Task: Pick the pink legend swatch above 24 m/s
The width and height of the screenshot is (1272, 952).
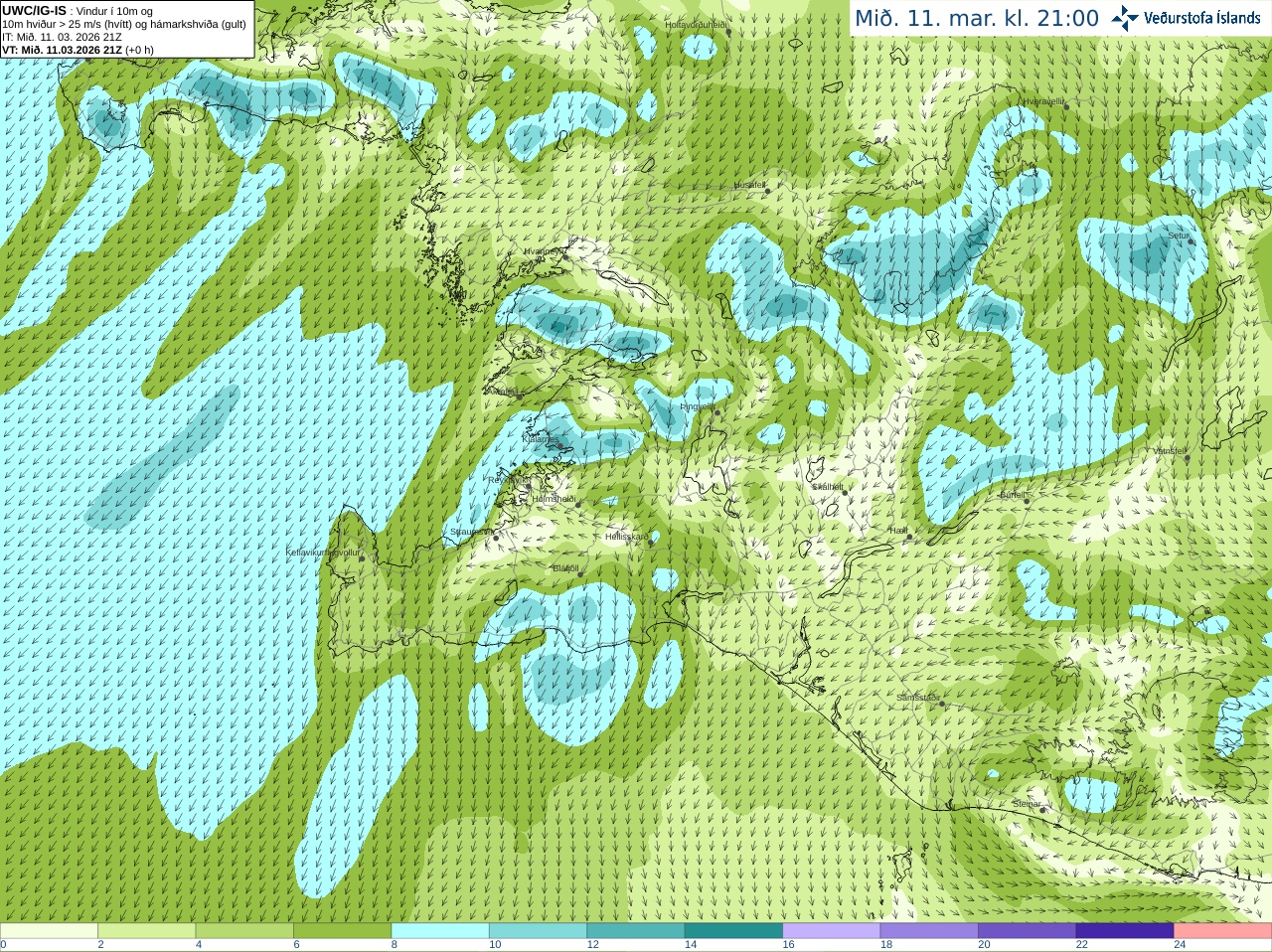Action: point(1223,931)
